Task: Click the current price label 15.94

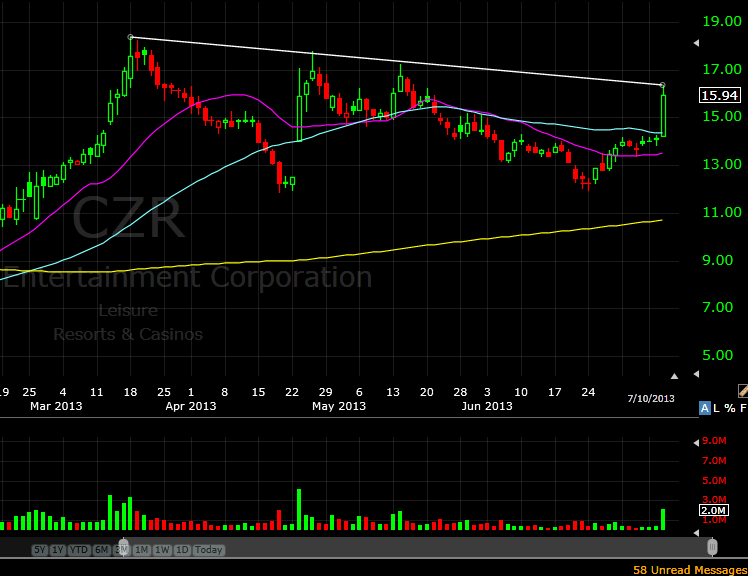Action: pos(720,95)
